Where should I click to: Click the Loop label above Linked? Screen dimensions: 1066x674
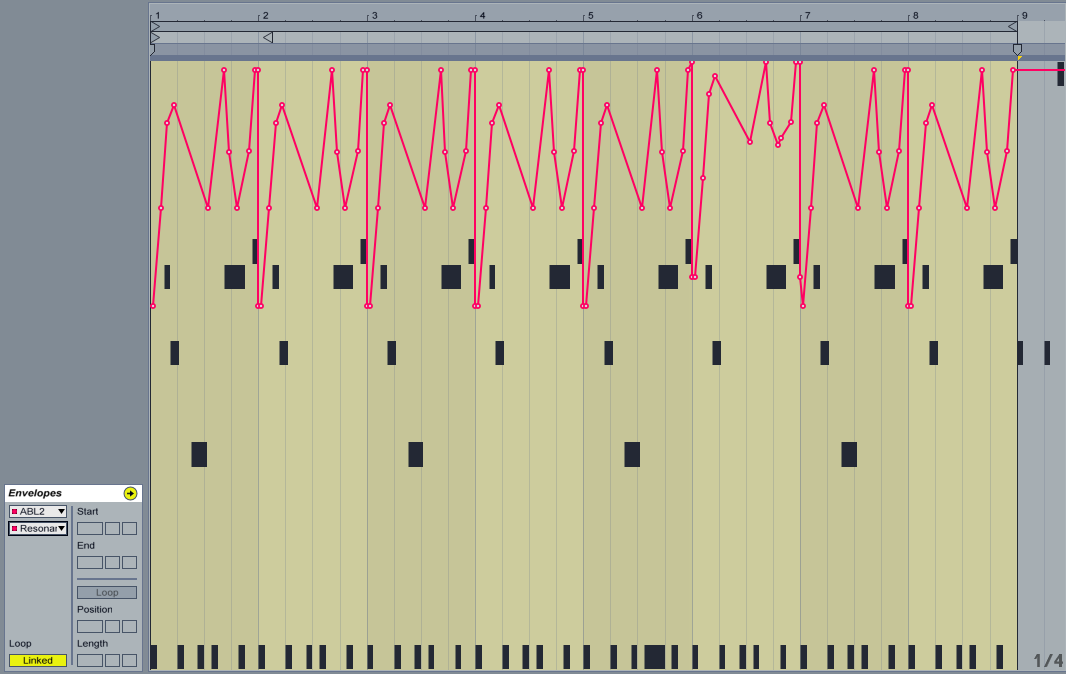pyautogui.click(x=20, y=643)
